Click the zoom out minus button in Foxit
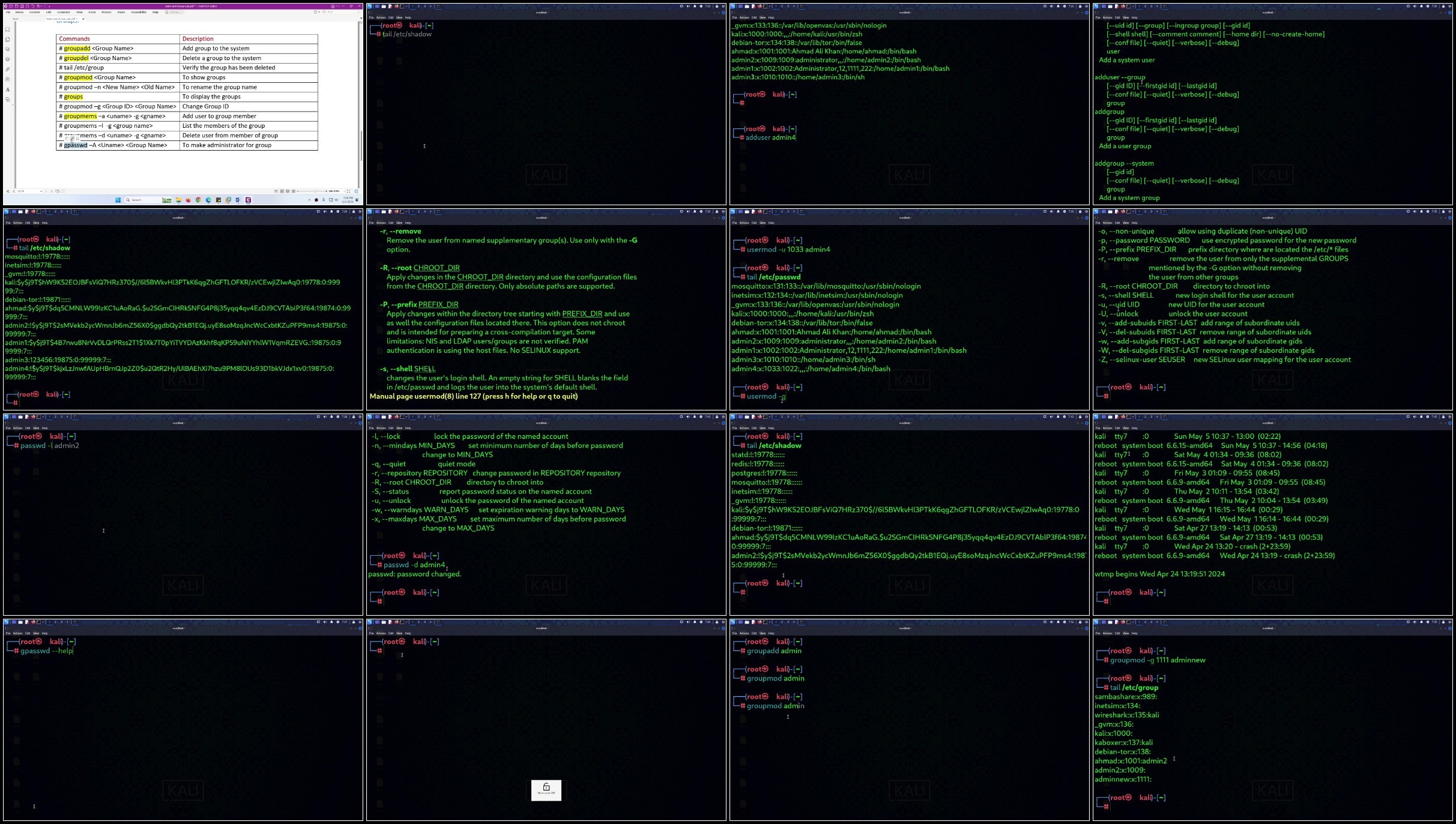This screenshot has height=824, width=1456. (298, 191)
